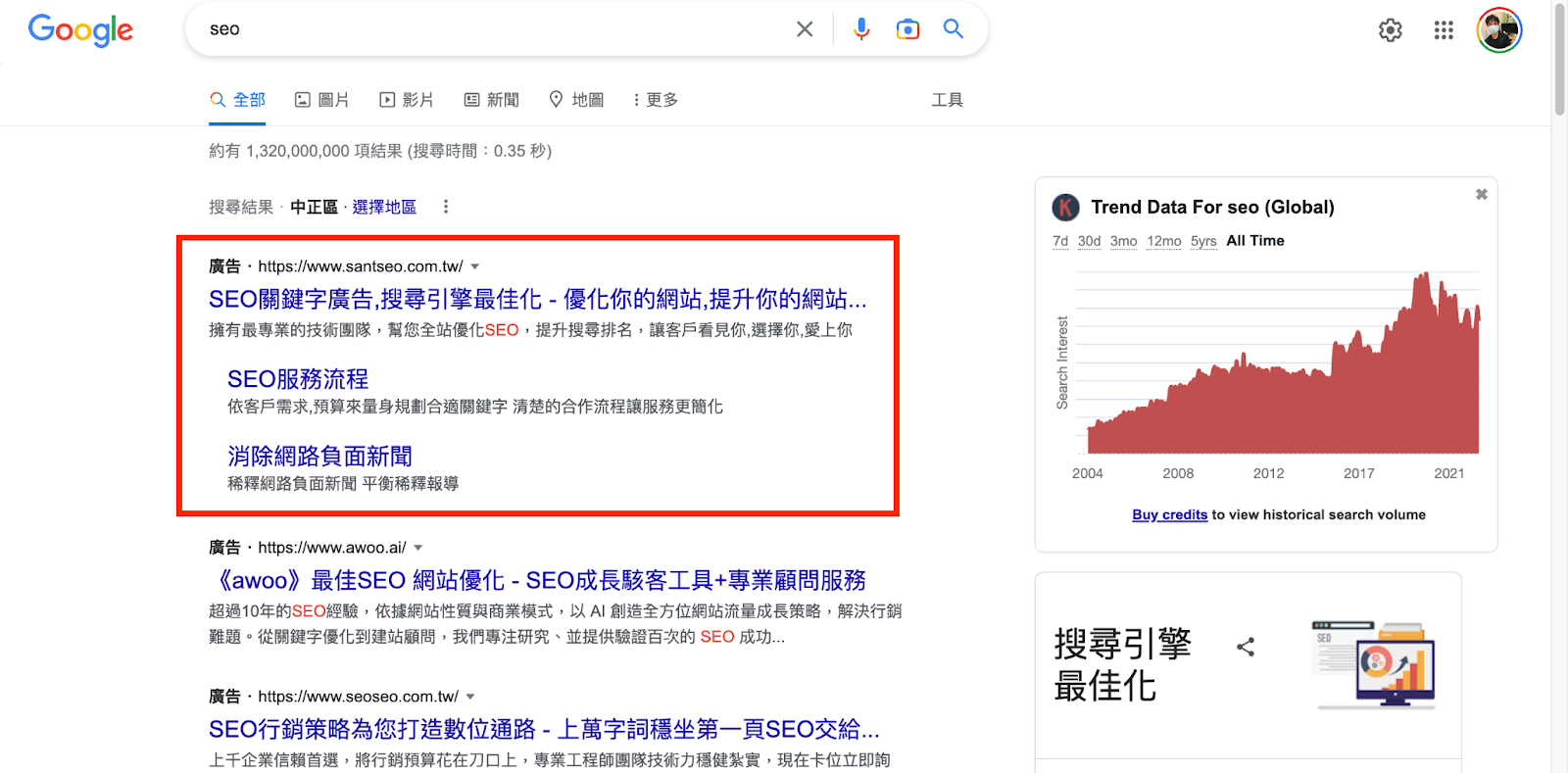Click the 選擇地區 link
This screenshot has width=1568, height=773.
tap(384, 207)
